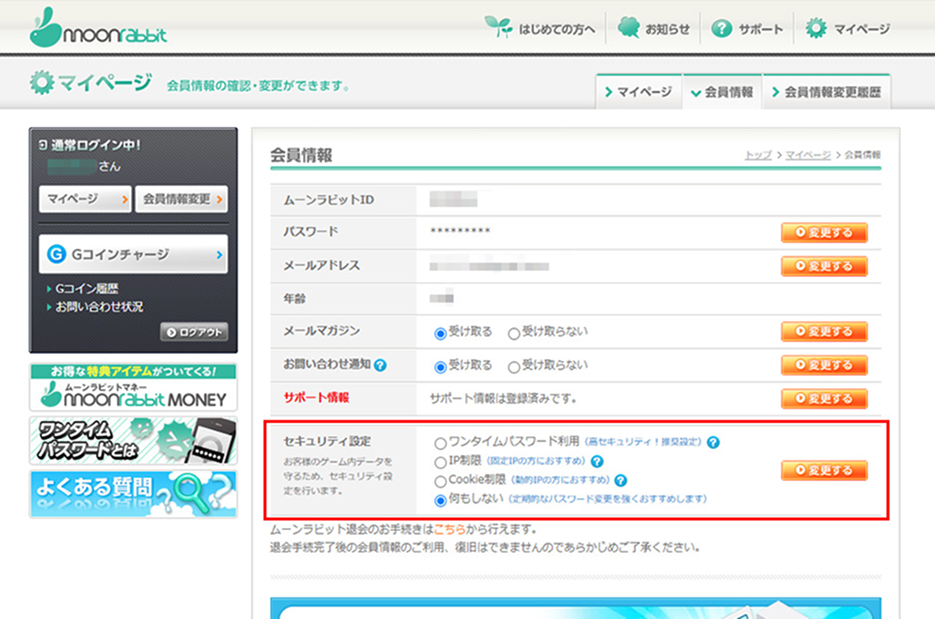Click the サポート question-mark icon in top navigation

tap(722, 28)
